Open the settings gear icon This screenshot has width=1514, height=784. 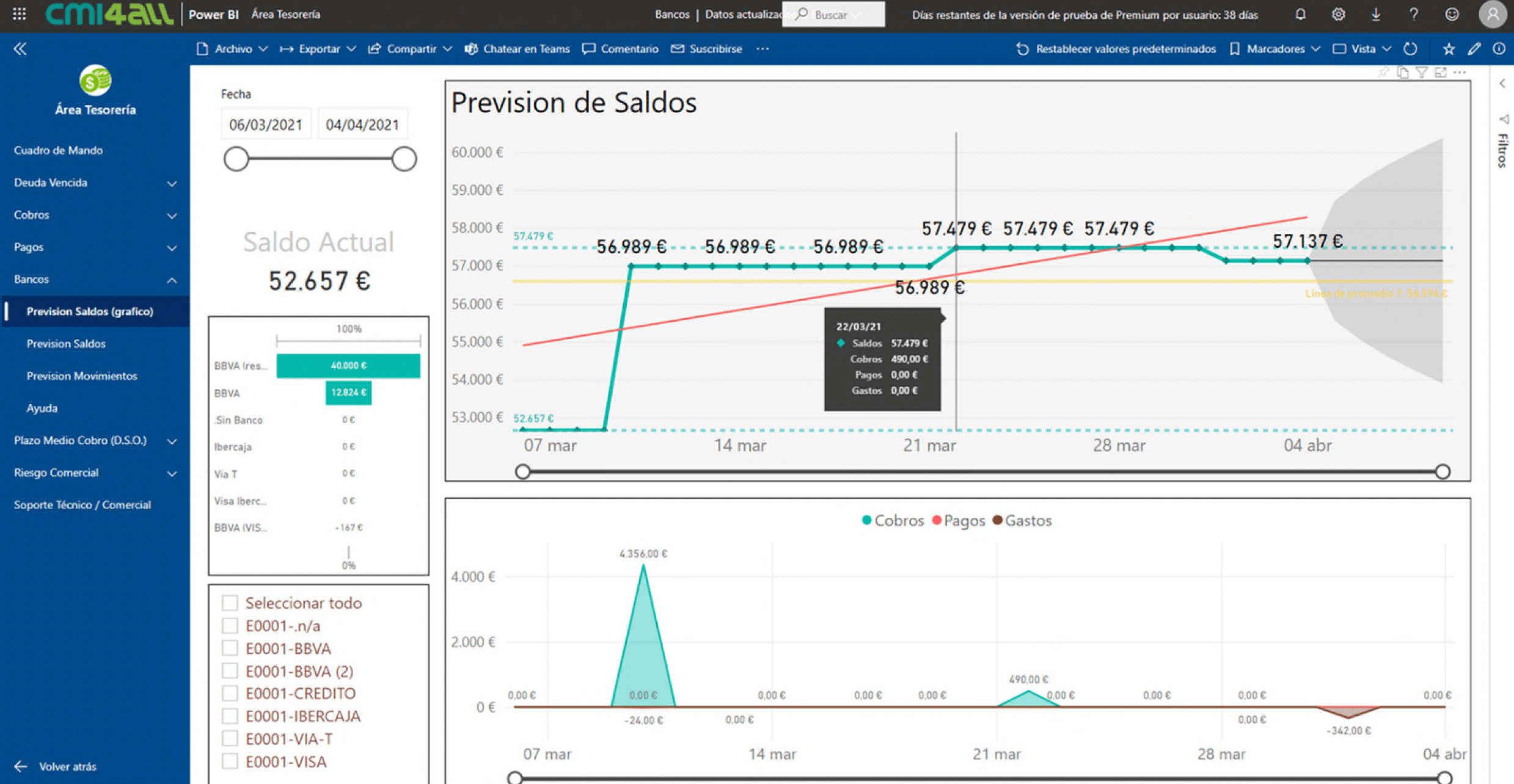click(1338, 14)
